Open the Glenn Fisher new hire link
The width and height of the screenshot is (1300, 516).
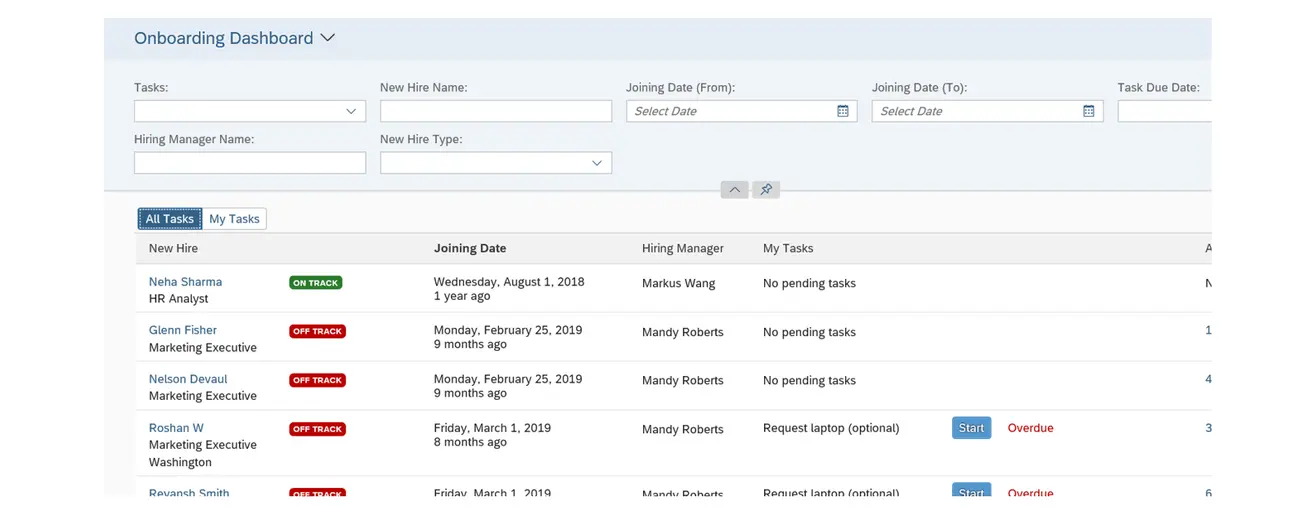(183, 330)
